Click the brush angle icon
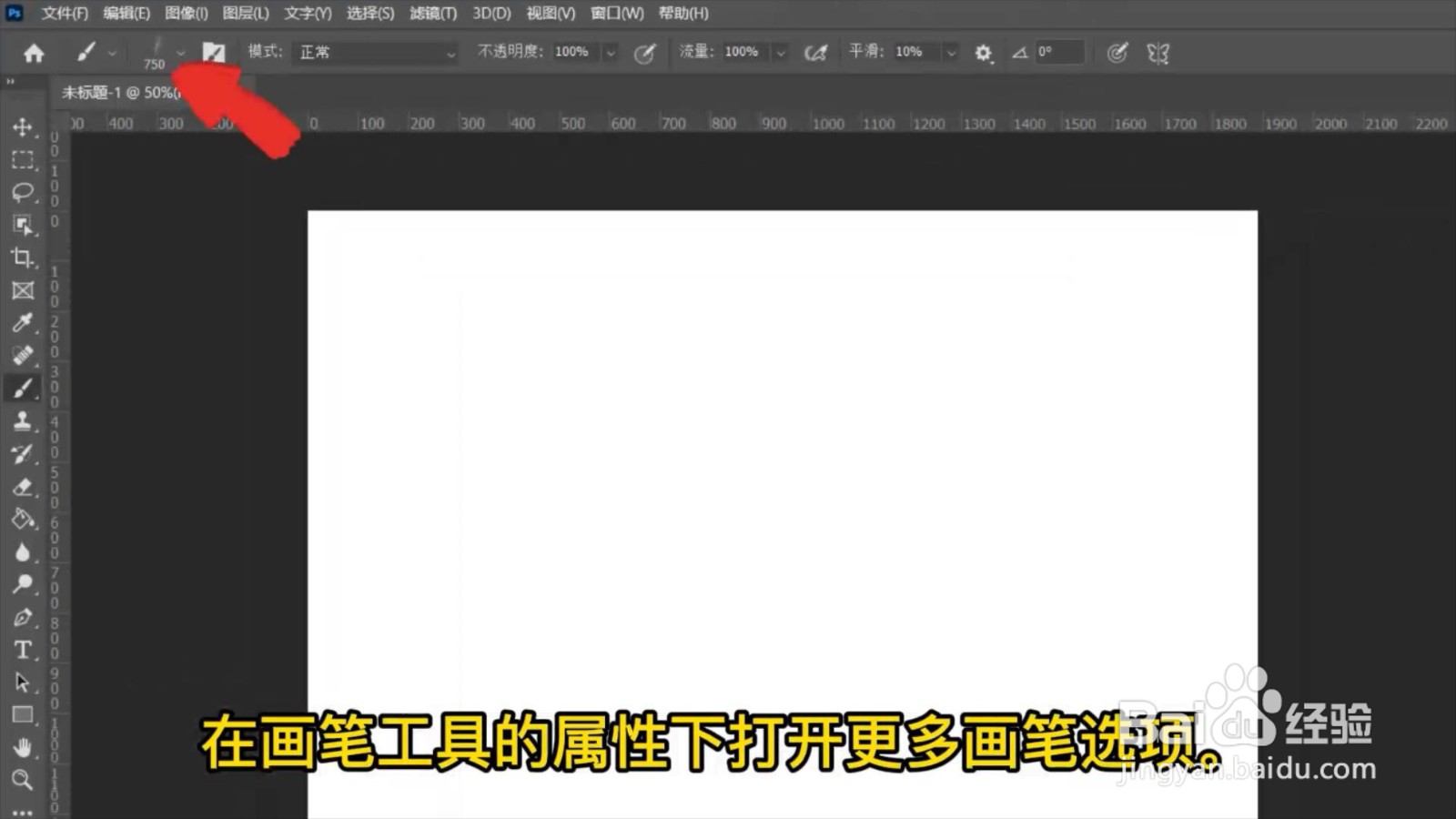 click(1020, 53)
